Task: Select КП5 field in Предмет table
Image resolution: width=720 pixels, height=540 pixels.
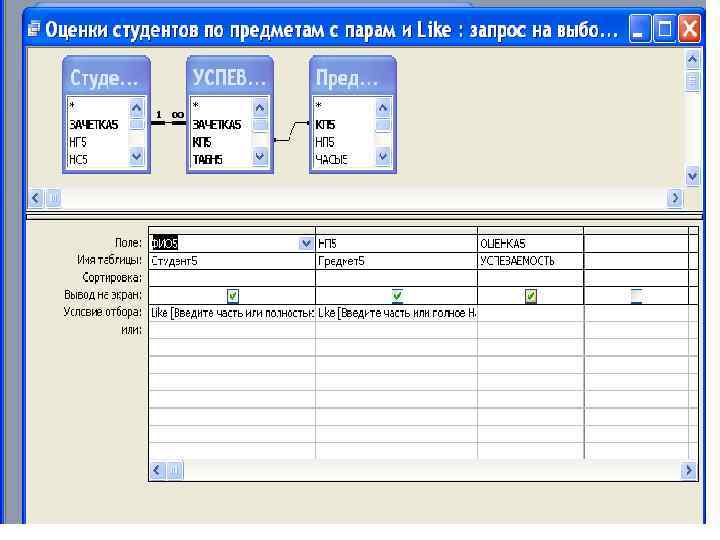Action: 325,124
